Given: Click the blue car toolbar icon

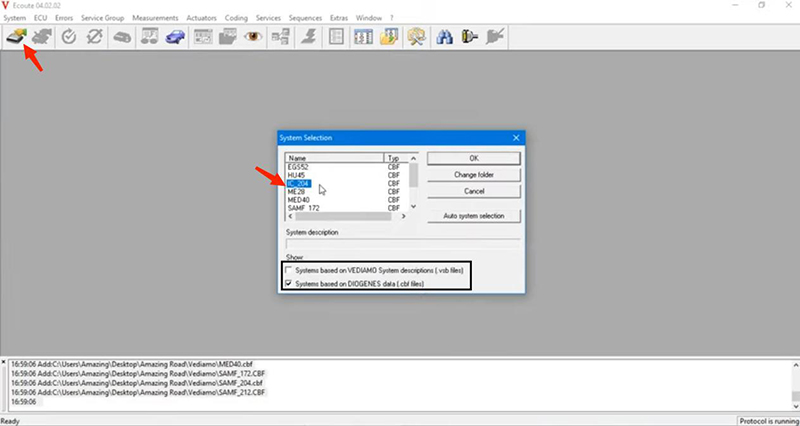Looking at the screenshot, I should point(175,37).
